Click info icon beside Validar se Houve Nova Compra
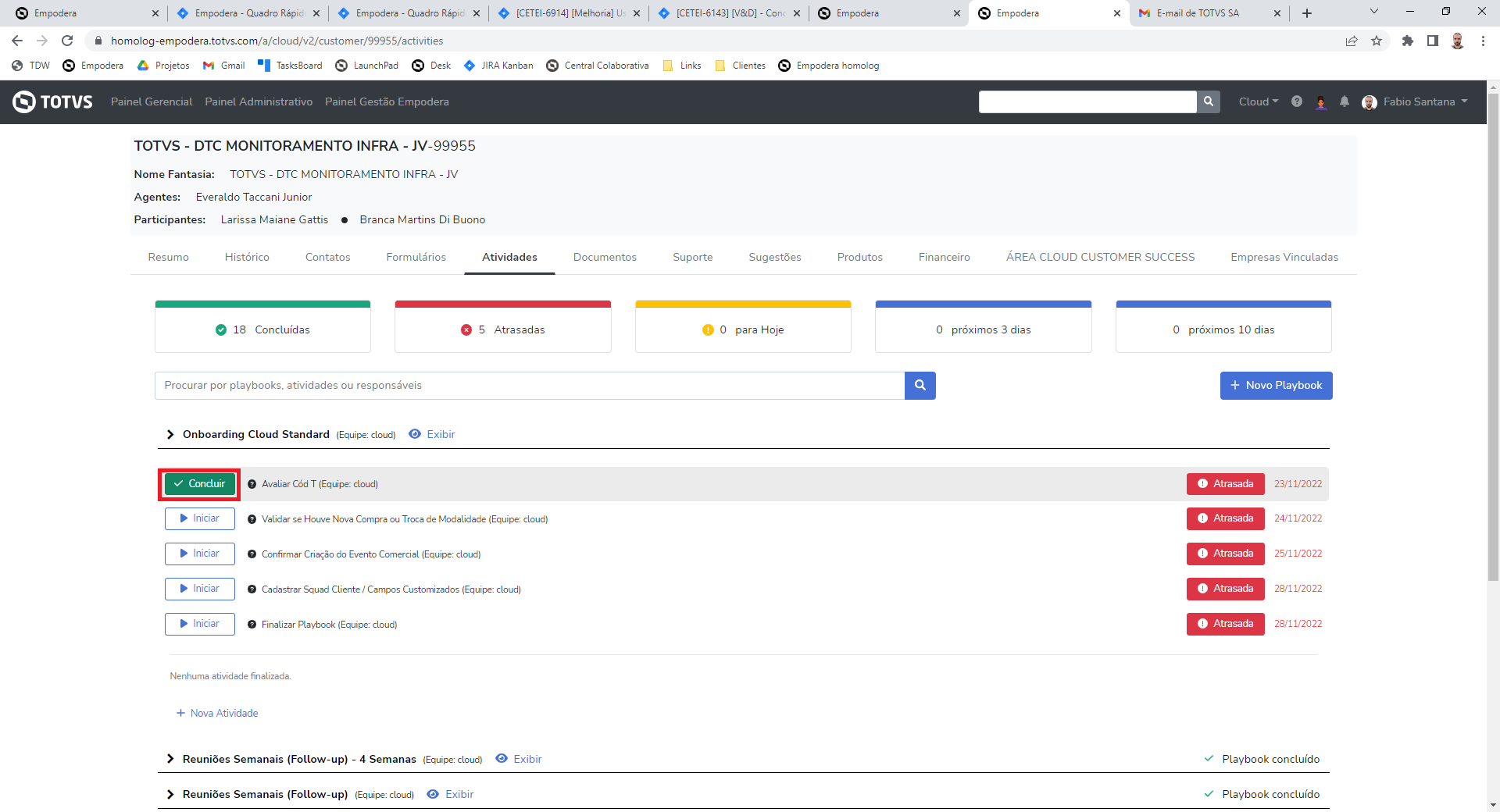Screen dimensions: 1500x812 pyautogui.click(x=252, y=519)
